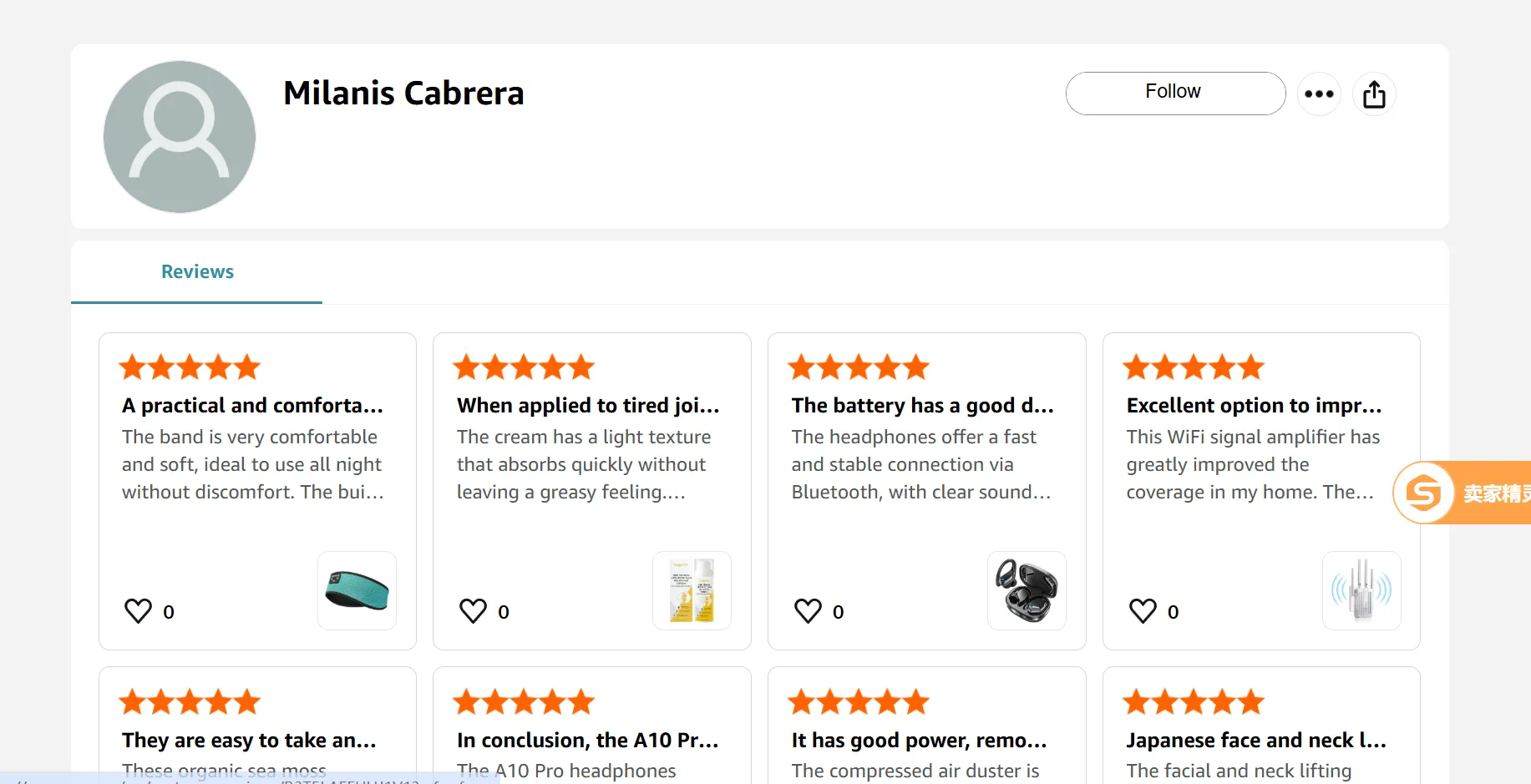1531x784 pixels.
Task: Click the orange floating seller tool badge
Action: 1462,493
